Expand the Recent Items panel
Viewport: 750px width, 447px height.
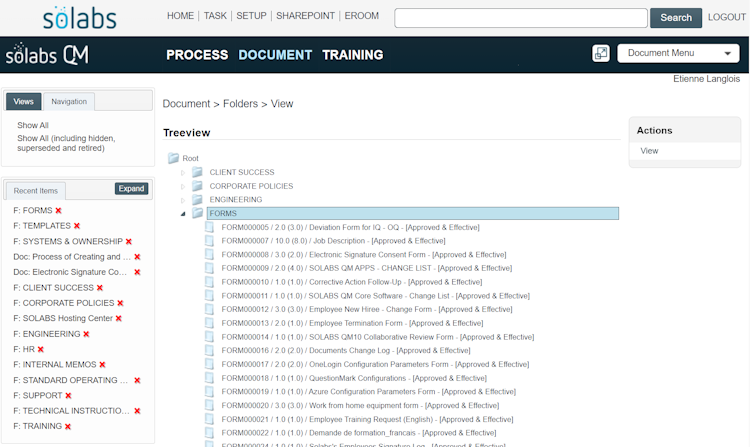coord(132,189)
